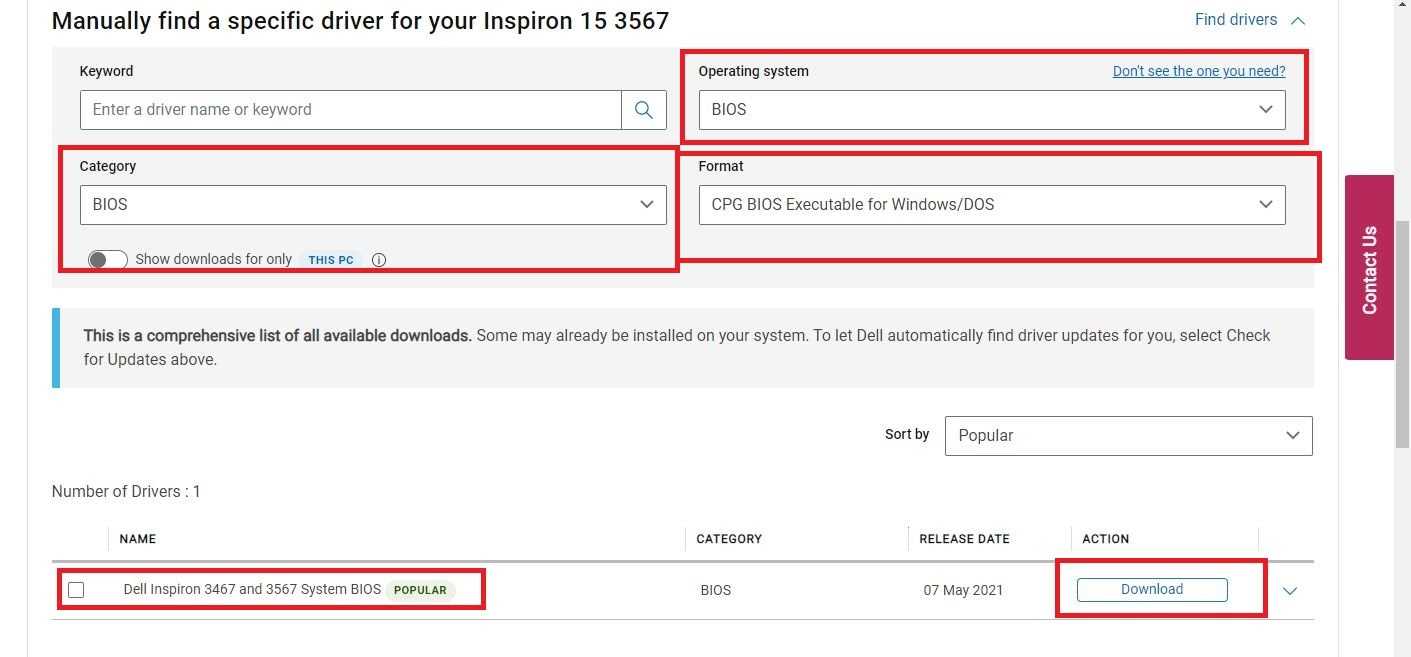Toggle Show downloads for only this PC
Image resolution: width=1411 pixels, height=657 pixels.
107,260
